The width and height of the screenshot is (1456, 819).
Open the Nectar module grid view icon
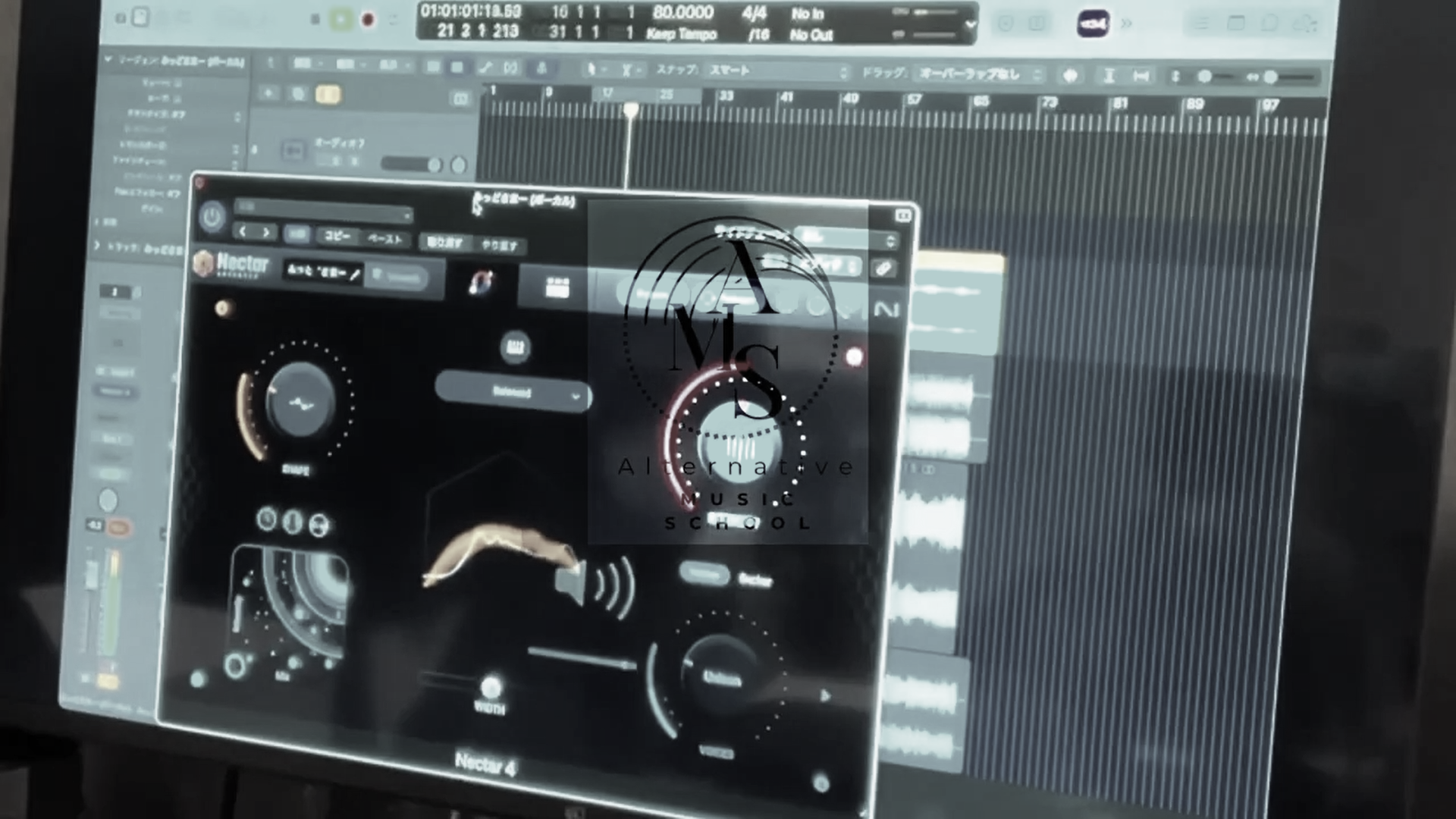tap(557, 287)
